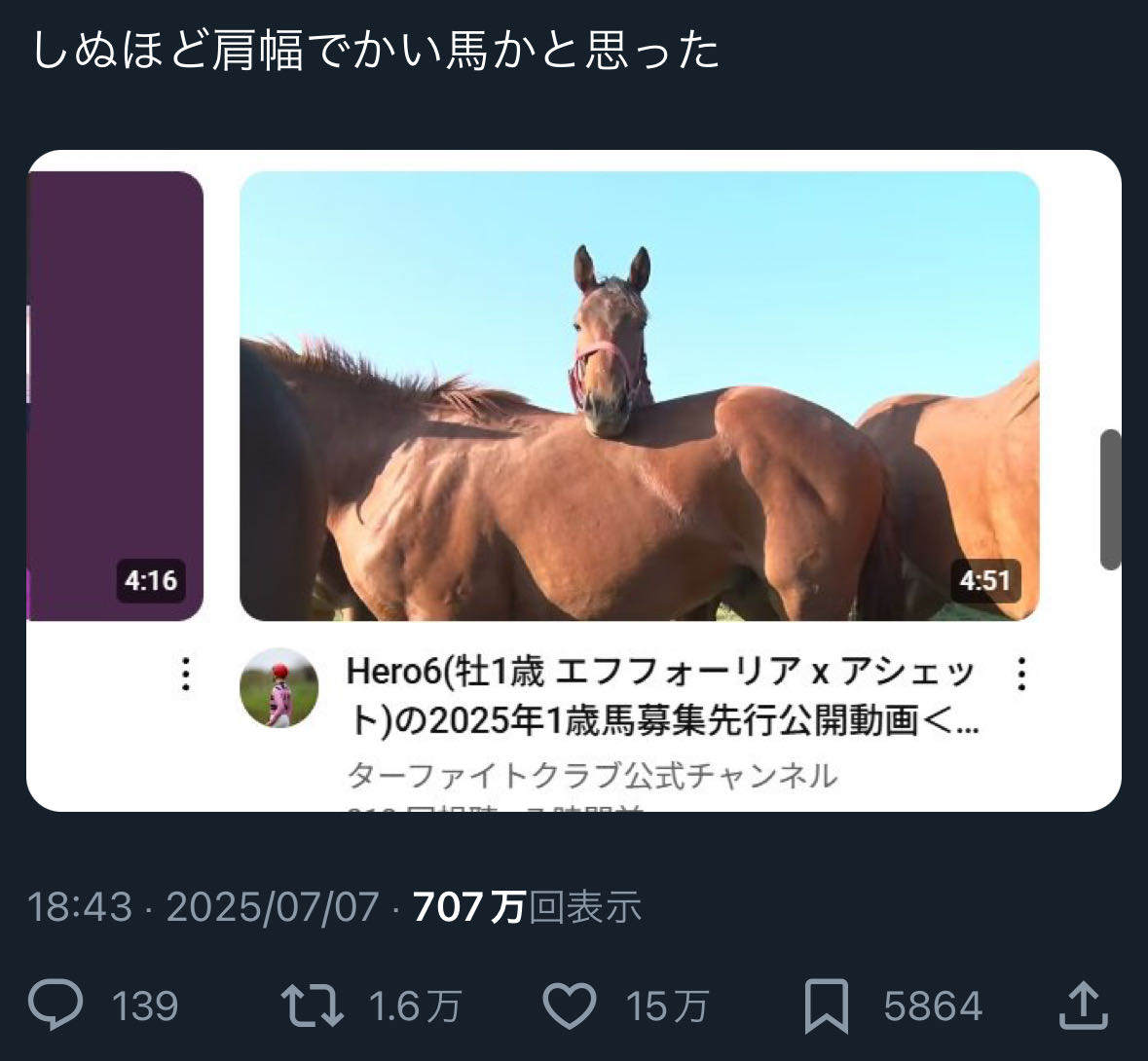1148x1061 pixels.
Task: Repost the tweet with the retweet icon
Action: pos(313,1006)
